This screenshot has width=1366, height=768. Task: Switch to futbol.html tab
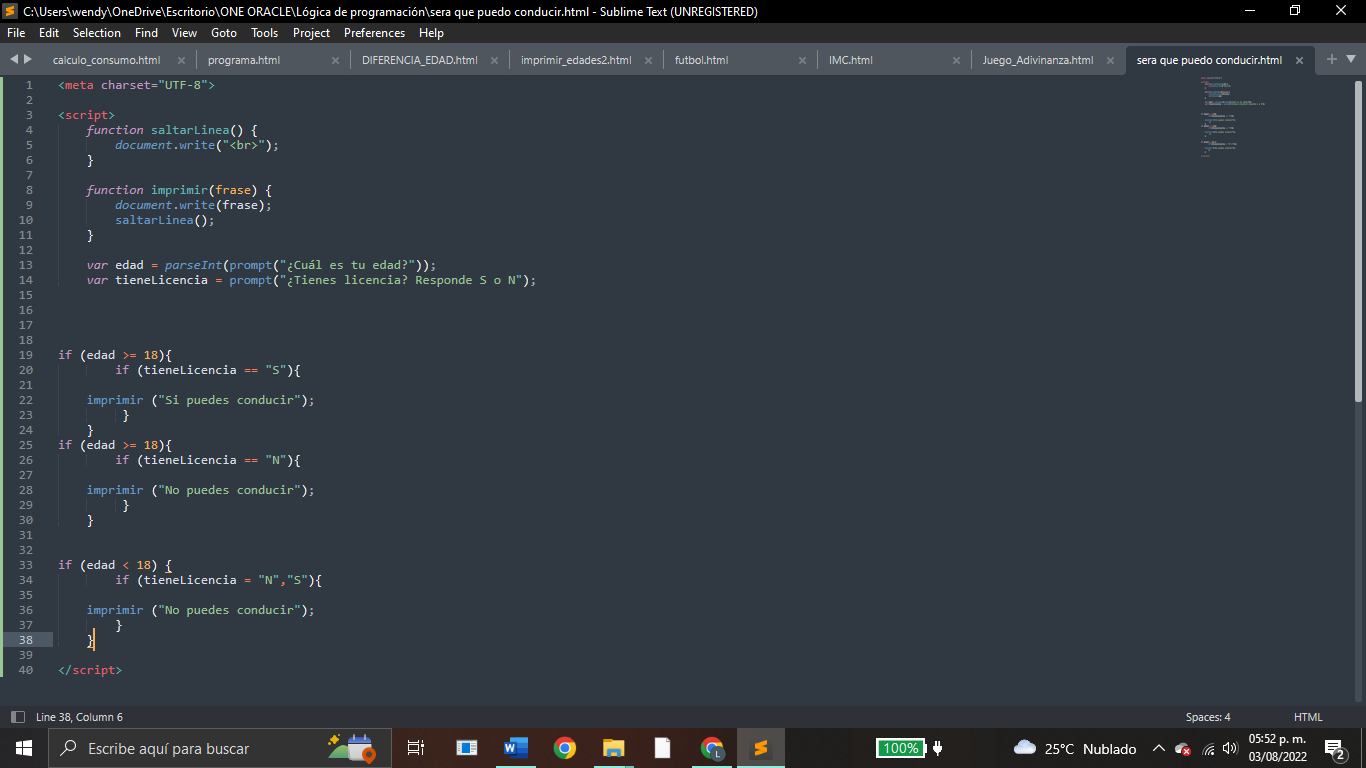(701, 60)
